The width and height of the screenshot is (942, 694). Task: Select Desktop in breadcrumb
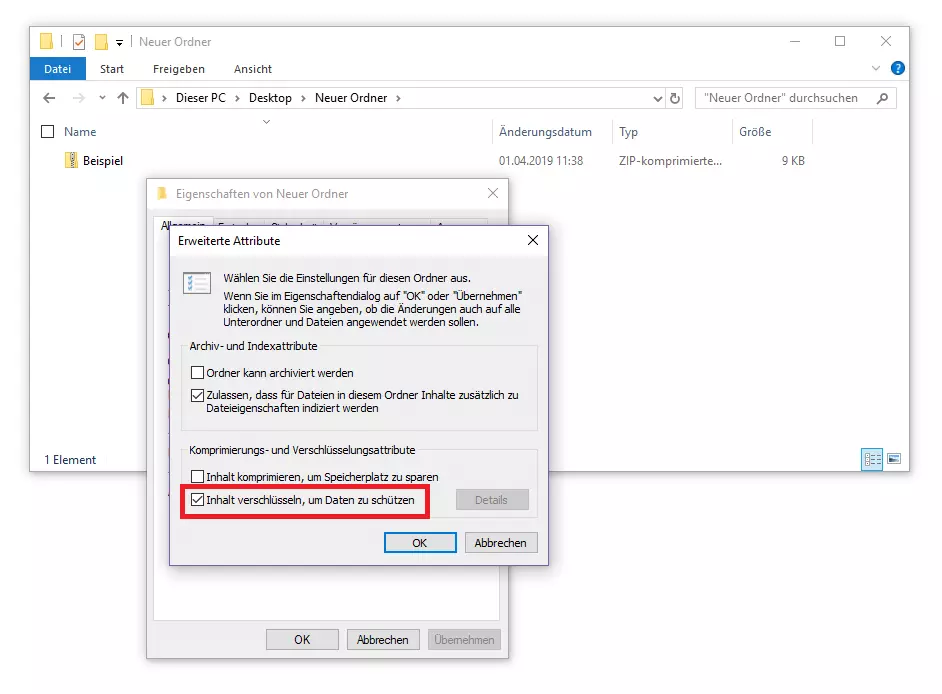coord(270,98)
